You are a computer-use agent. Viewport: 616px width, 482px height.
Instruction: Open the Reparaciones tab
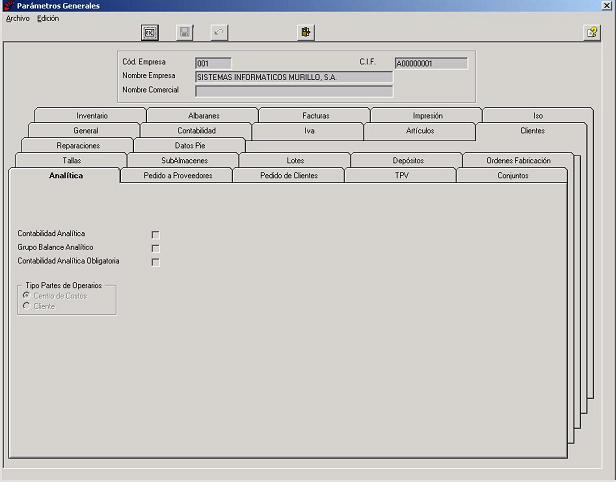point(78,145)
